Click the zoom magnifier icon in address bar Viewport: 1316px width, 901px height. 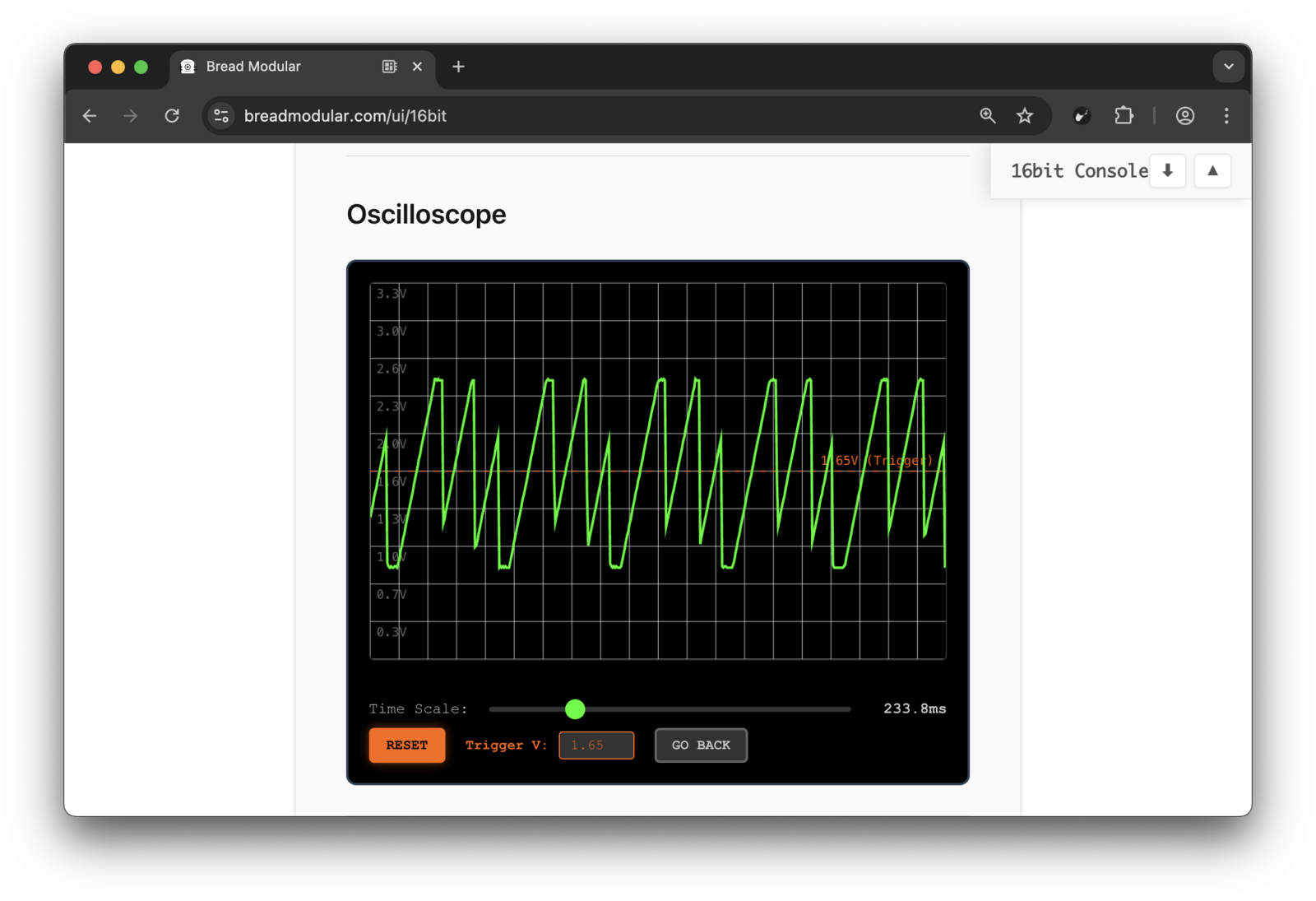988,116
